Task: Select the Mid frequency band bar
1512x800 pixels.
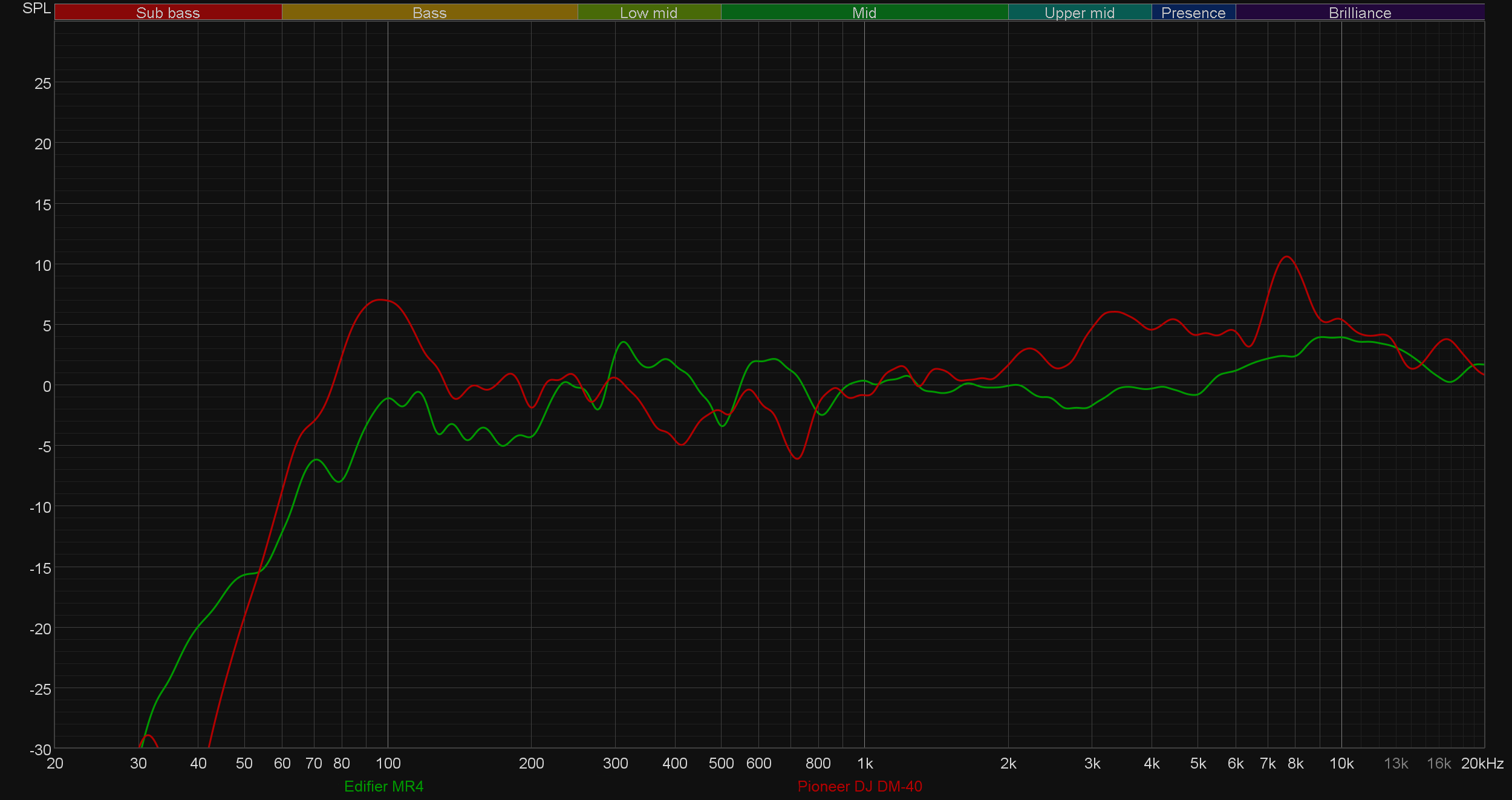Action: (x=864, y=13)
